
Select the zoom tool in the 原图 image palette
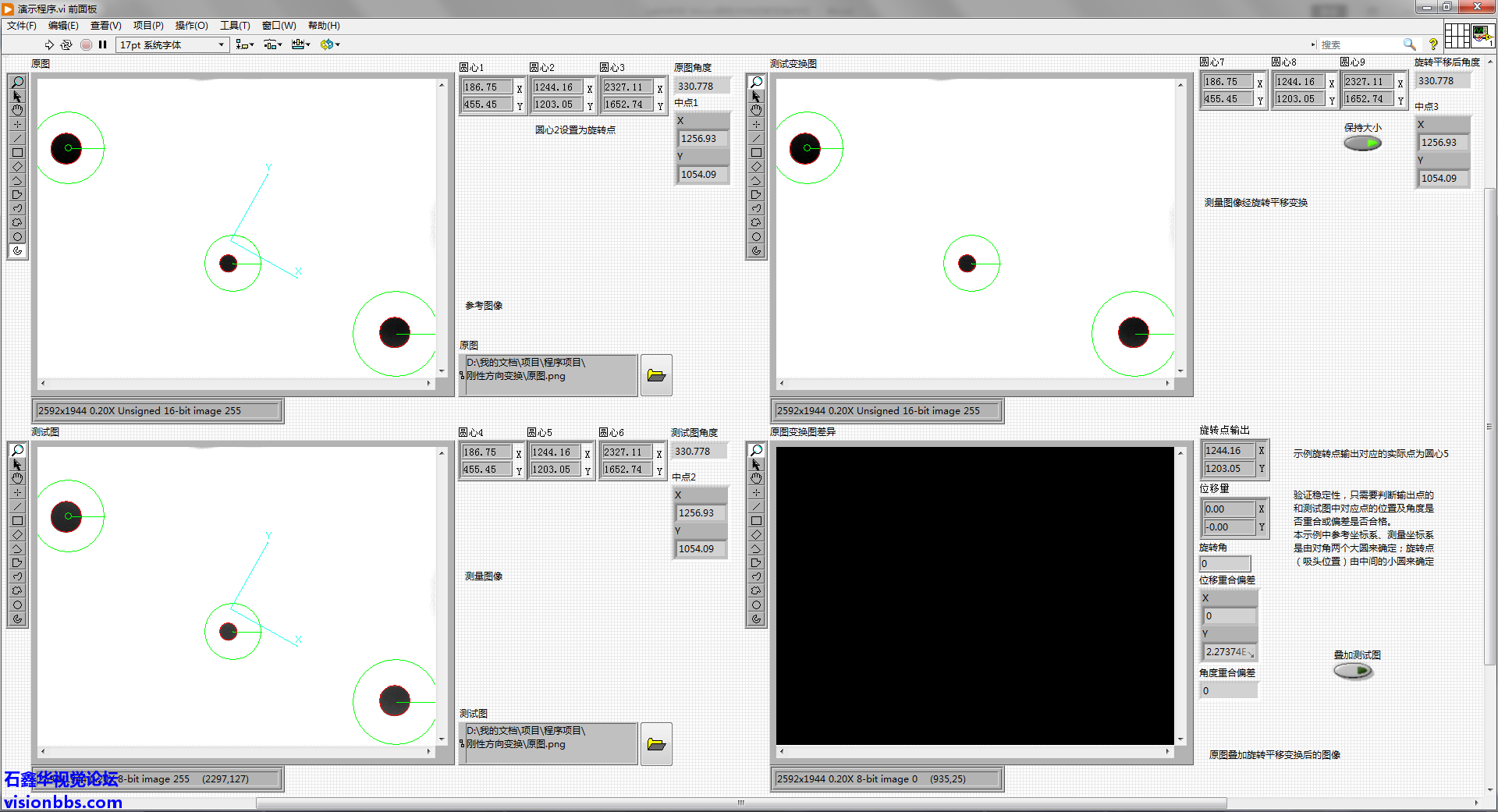17,82
